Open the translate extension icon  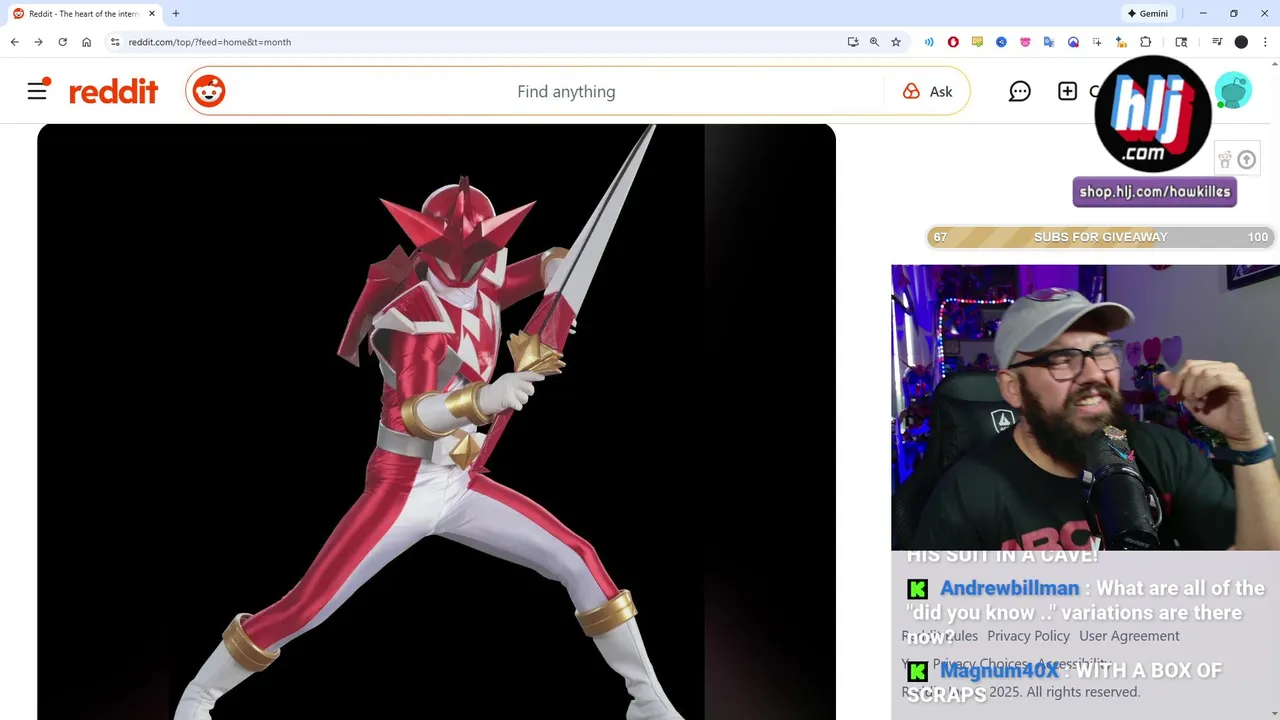pos(1049,42)
